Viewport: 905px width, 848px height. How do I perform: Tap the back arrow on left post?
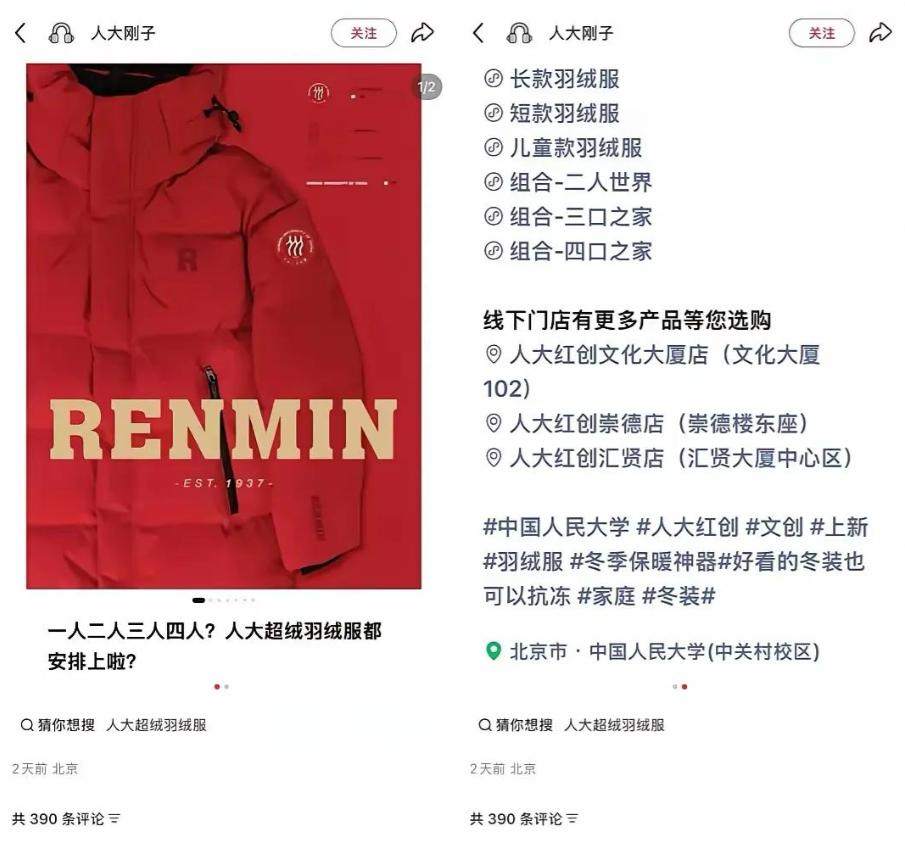coord(20,33)
